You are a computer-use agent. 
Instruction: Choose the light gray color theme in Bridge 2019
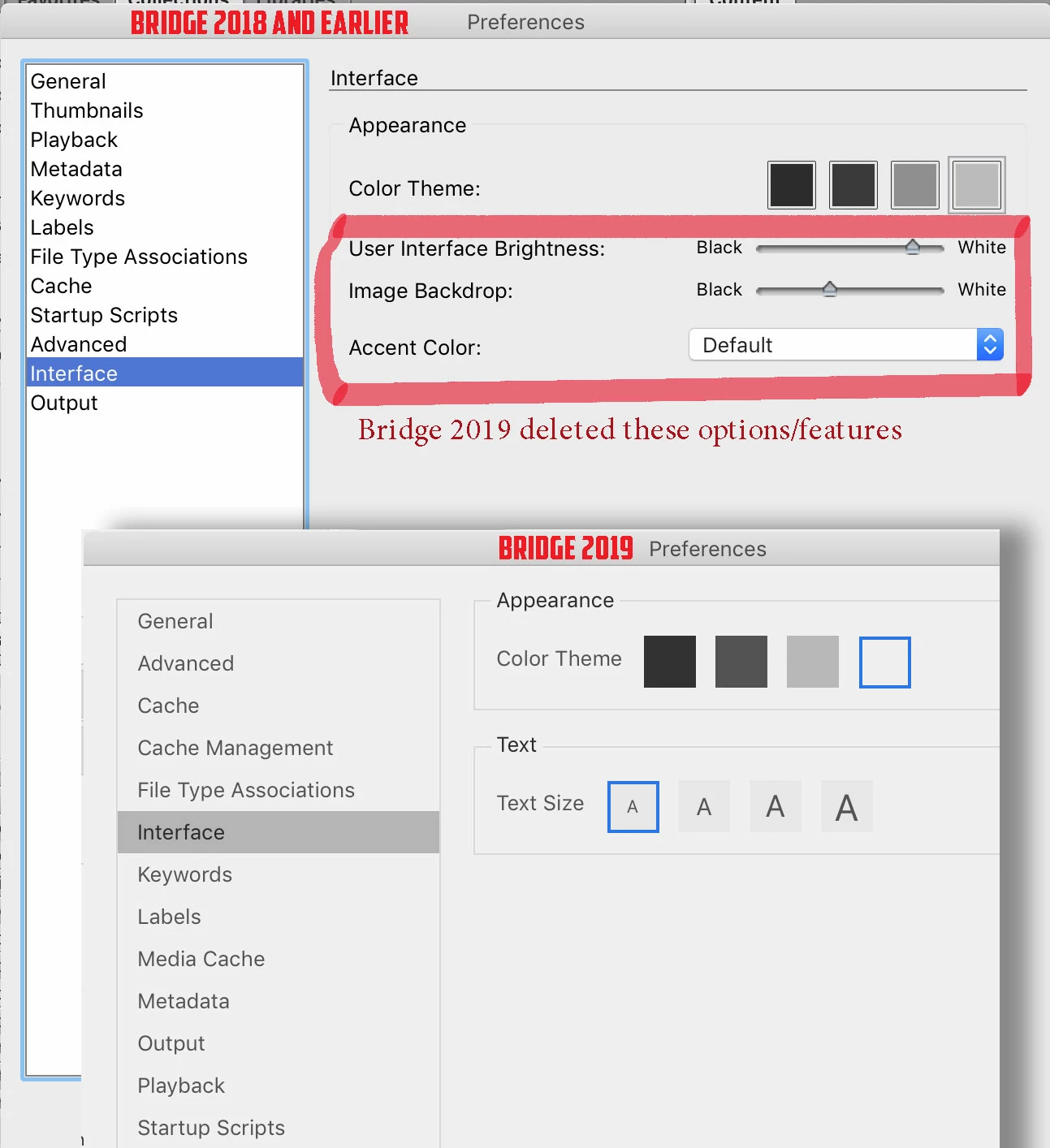(x=813, y=662)
